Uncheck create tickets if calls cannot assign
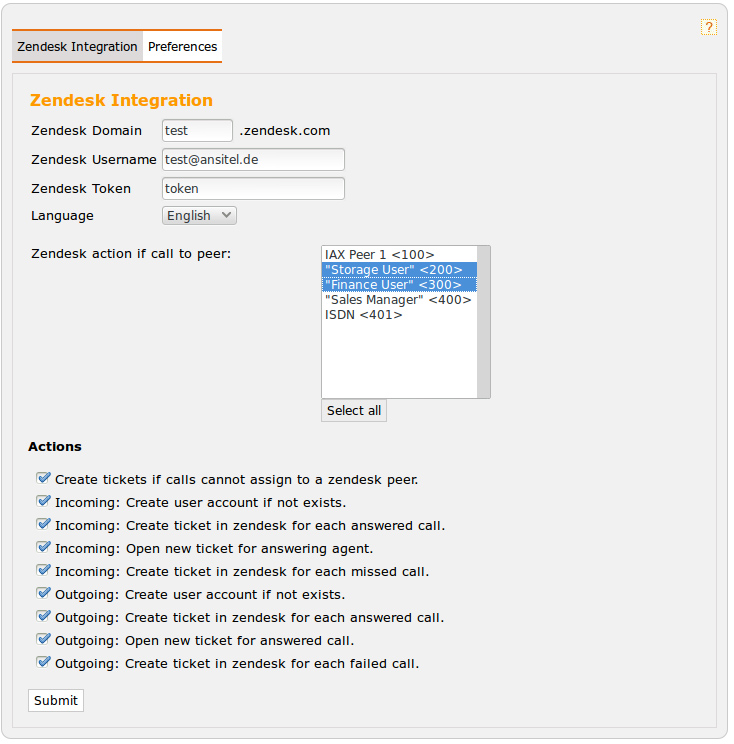The height and width of the screenshot is (744, 734). (43, 479)
